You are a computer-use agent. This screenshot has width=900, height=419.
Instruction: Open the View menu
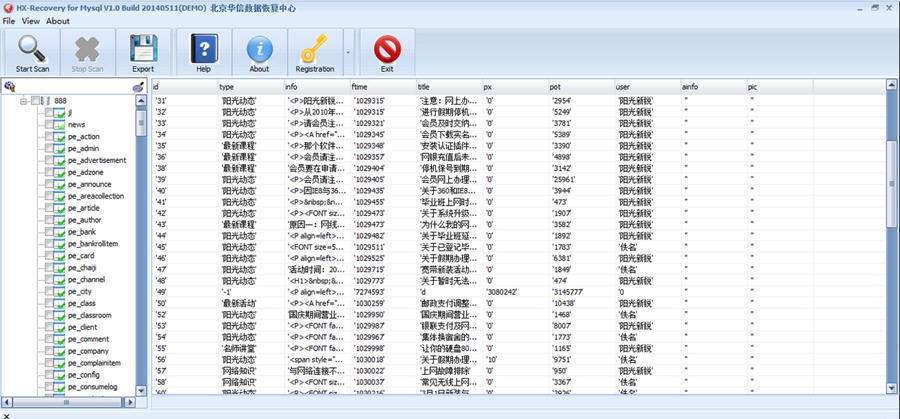coord(31,21)
